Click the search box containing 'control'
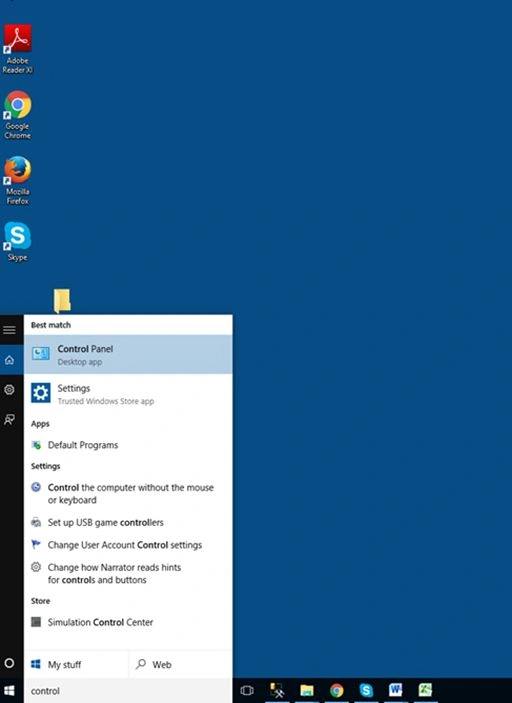512x703 pixels. tap(128, 691)
